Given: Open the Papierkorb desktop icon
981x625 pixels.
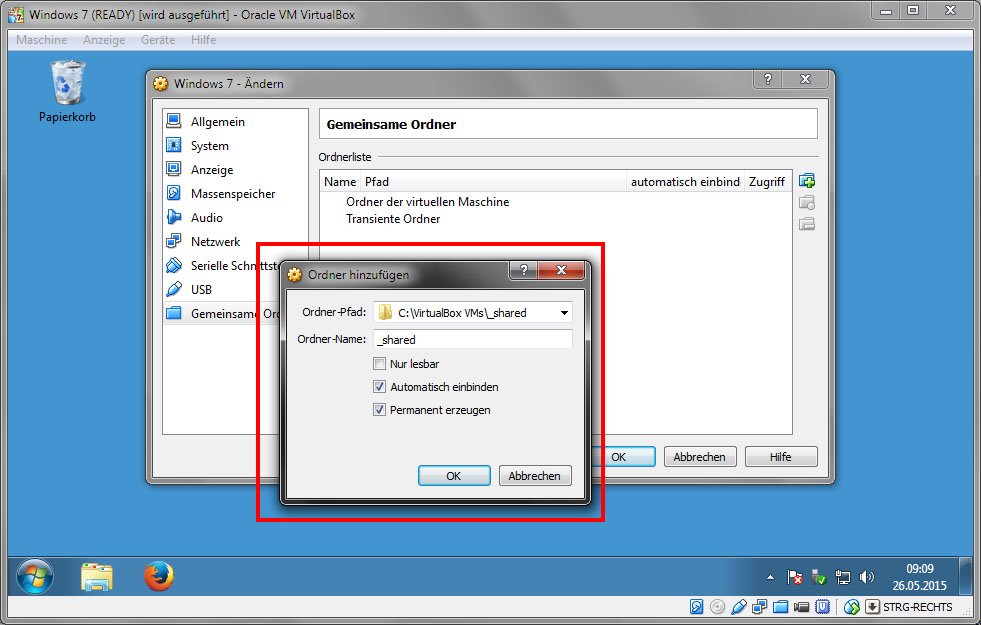Looking at the screenshot, I should click(67, 91).
